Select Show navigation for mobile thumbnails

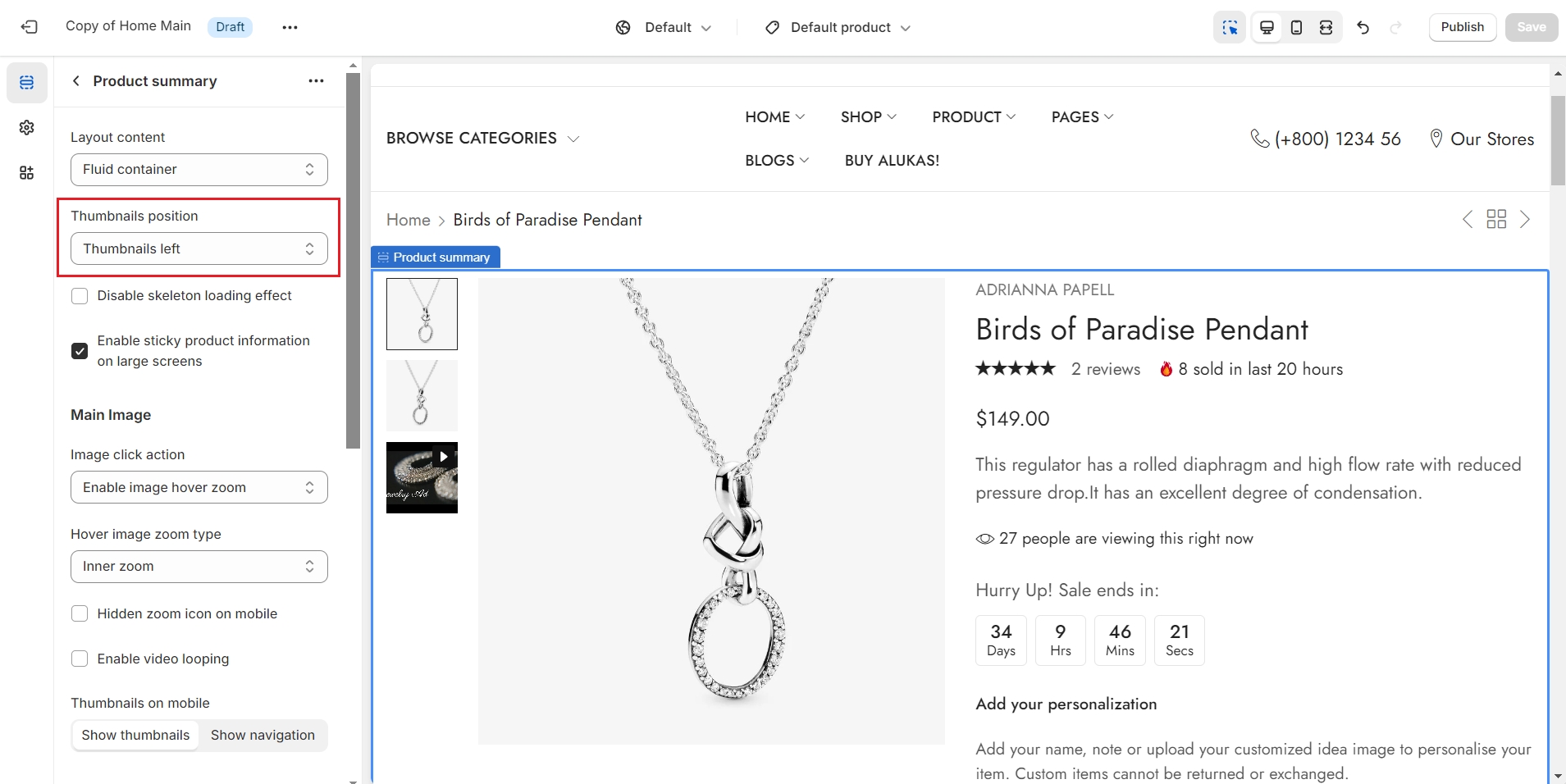click(263, 735)
